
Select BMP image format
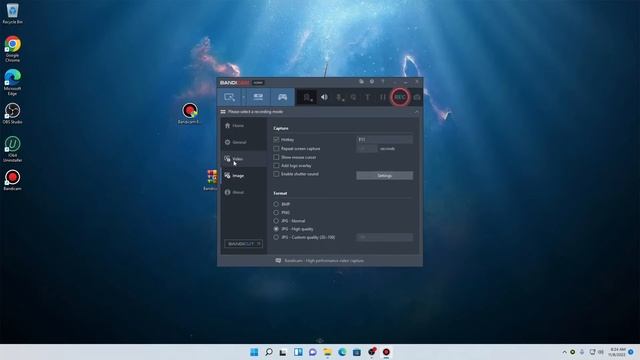pyautogui.click(x=276, y=204)
